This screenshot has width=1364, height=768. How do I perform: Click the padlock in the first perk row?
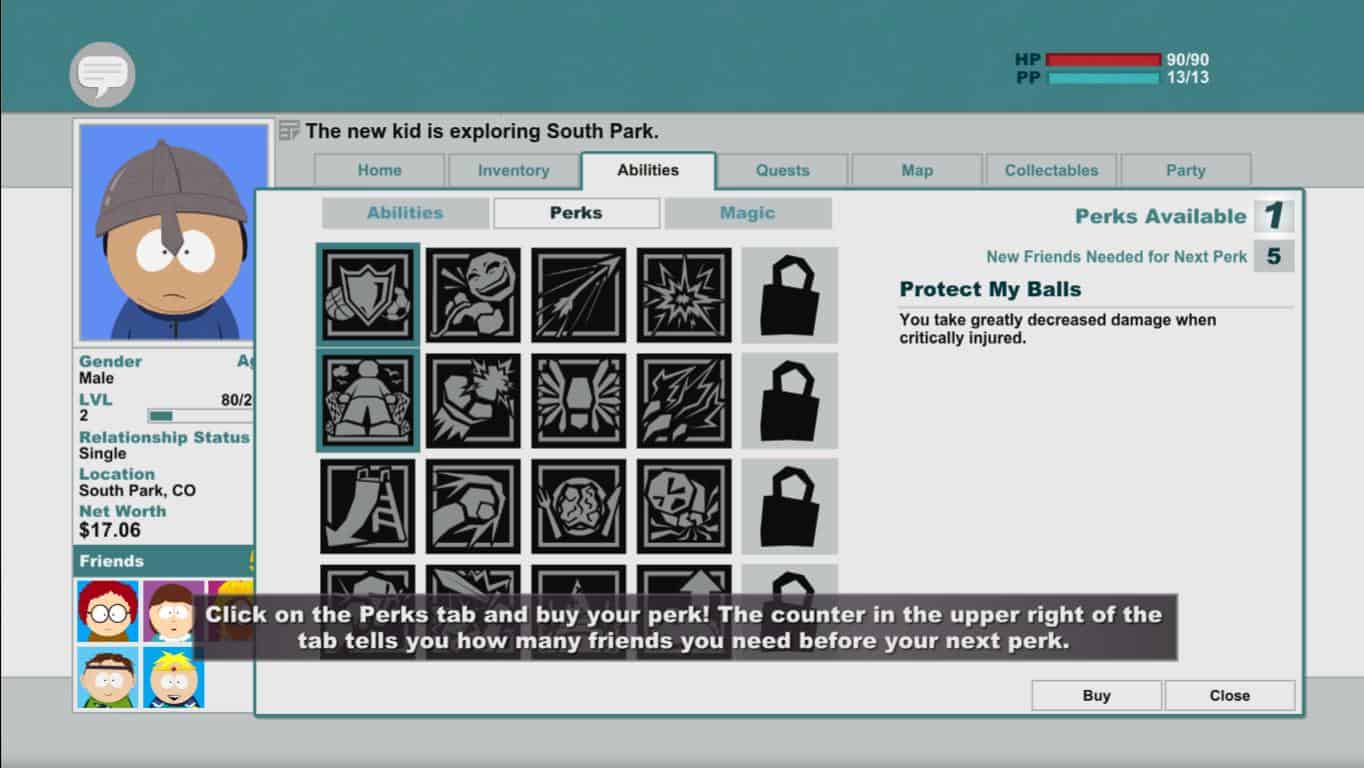(x=789, y=295)
